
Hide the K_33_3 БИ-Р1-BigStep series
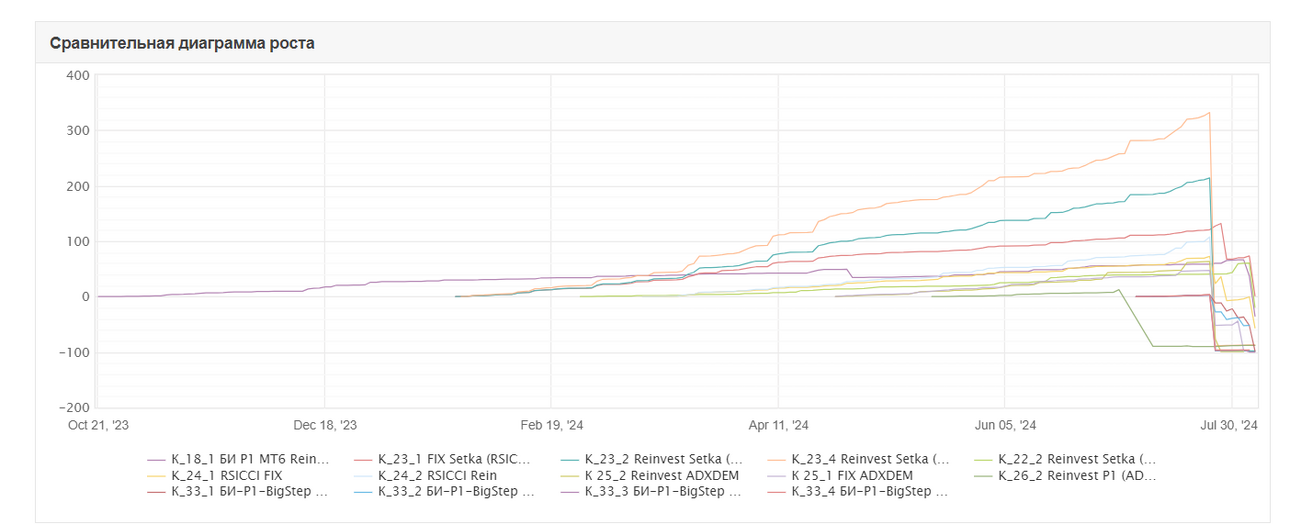click(652, 491)
